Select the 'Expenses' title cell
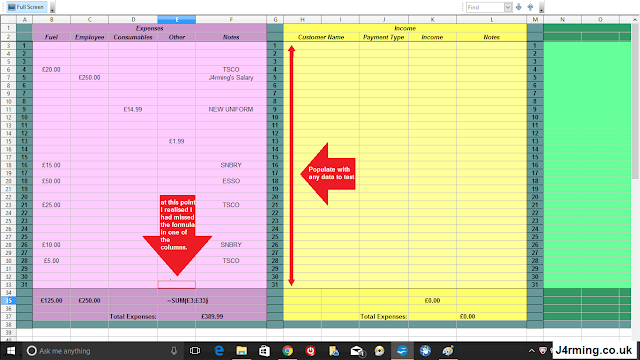Viewport: 640px width, 360px height. (149, 28)
